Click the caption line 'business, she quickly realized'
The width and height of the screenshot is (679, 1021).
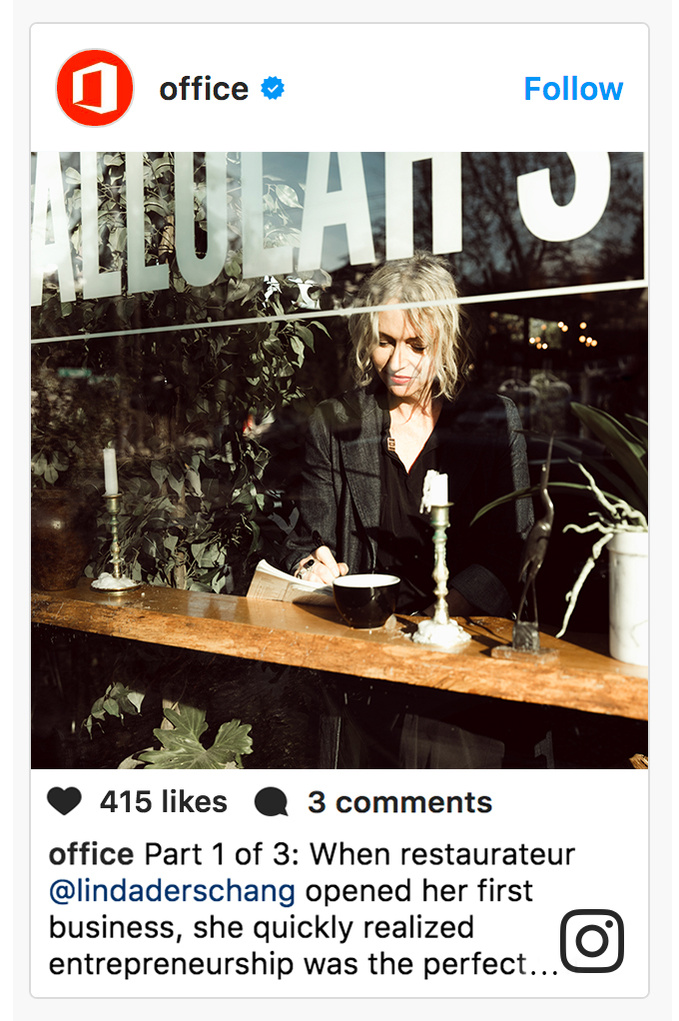pos(261,928)
